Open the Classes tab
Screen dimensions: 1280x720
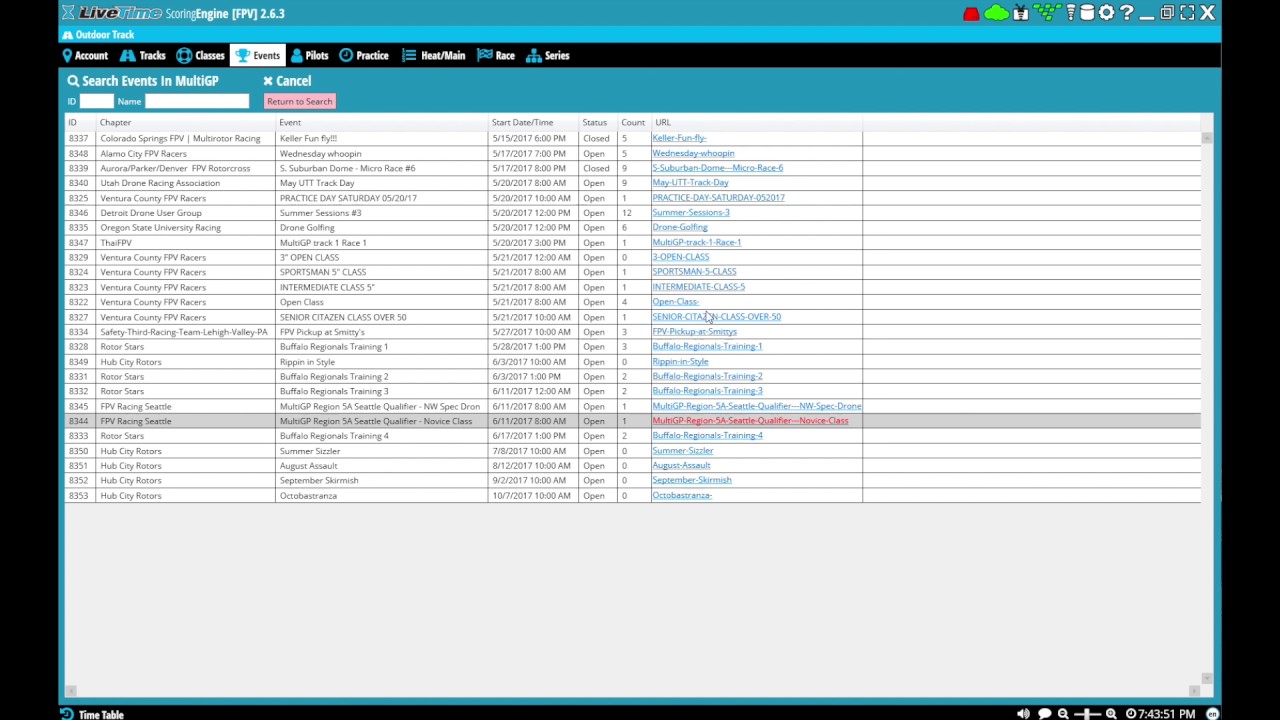click(201, 56)
